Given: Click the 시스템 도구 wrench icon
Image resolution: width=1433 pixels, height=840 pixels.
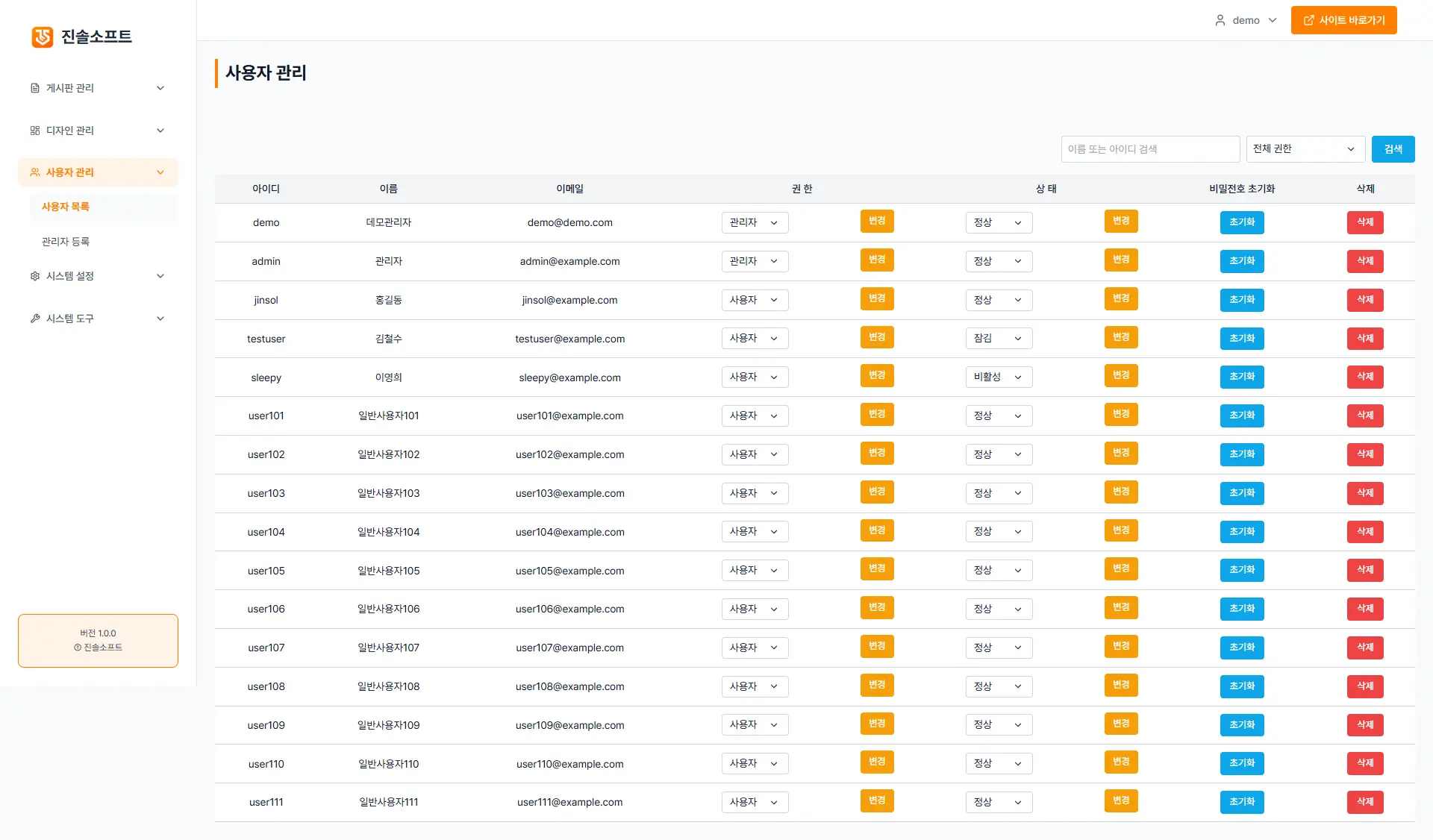Looking at the screenshot, I should [35, 319].
